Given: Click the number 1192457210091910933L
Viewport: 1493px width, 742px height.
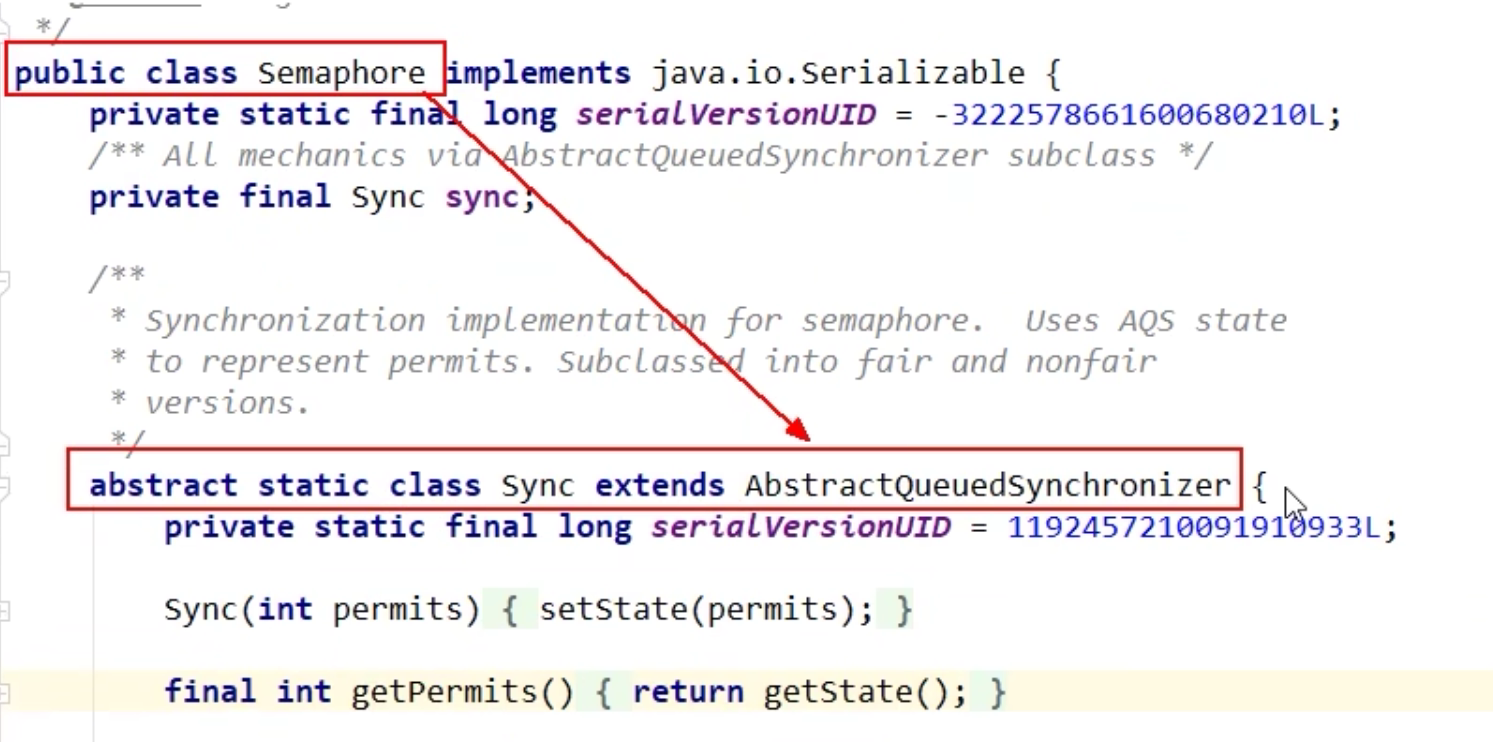Looking at the screenshot, I should (x=1192, y=527).
